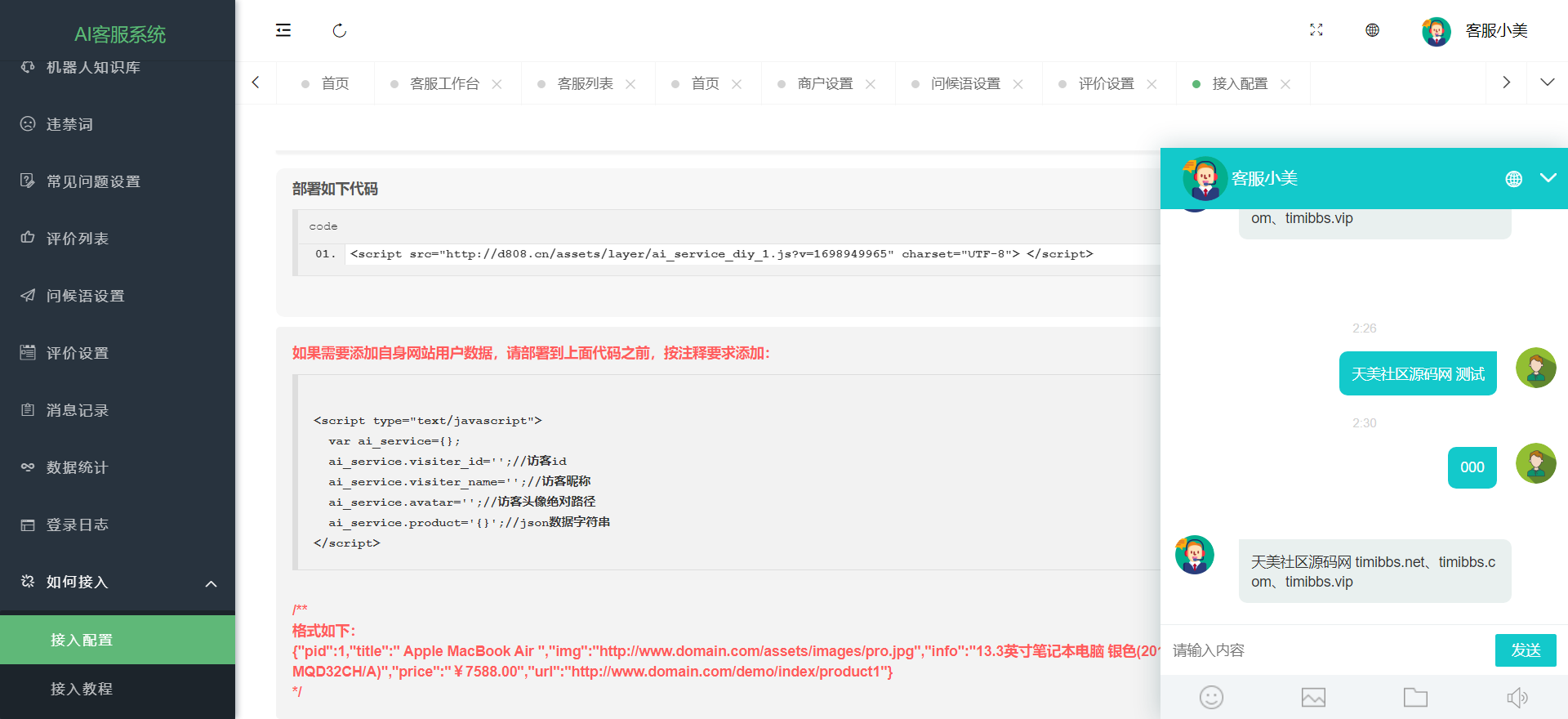Click the send file folder icon
Viewport: 1568px width, 719px height.
tap(1415, 697)
